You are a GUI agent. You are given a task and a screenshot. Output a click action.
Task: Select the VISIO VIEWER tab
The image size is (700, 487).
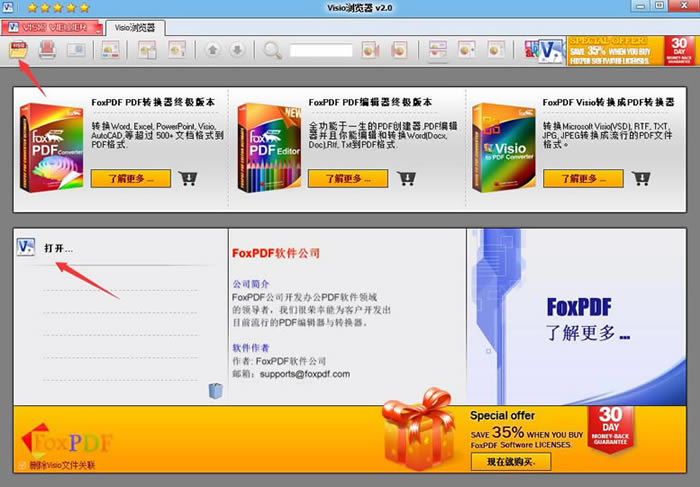tap(55, 27)
